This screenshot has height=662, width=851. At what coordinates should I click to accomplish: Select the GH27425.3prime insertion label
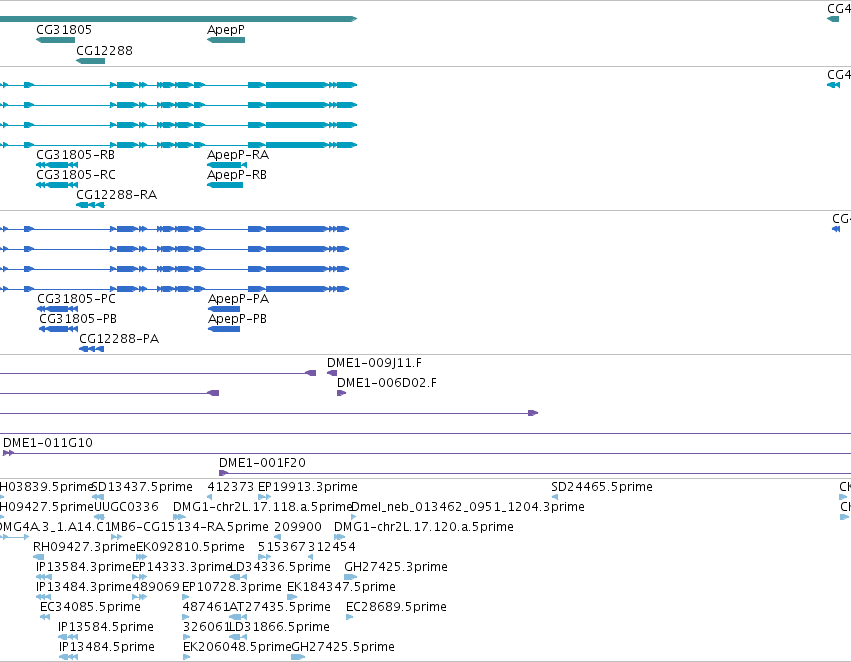tap(396, 567)
